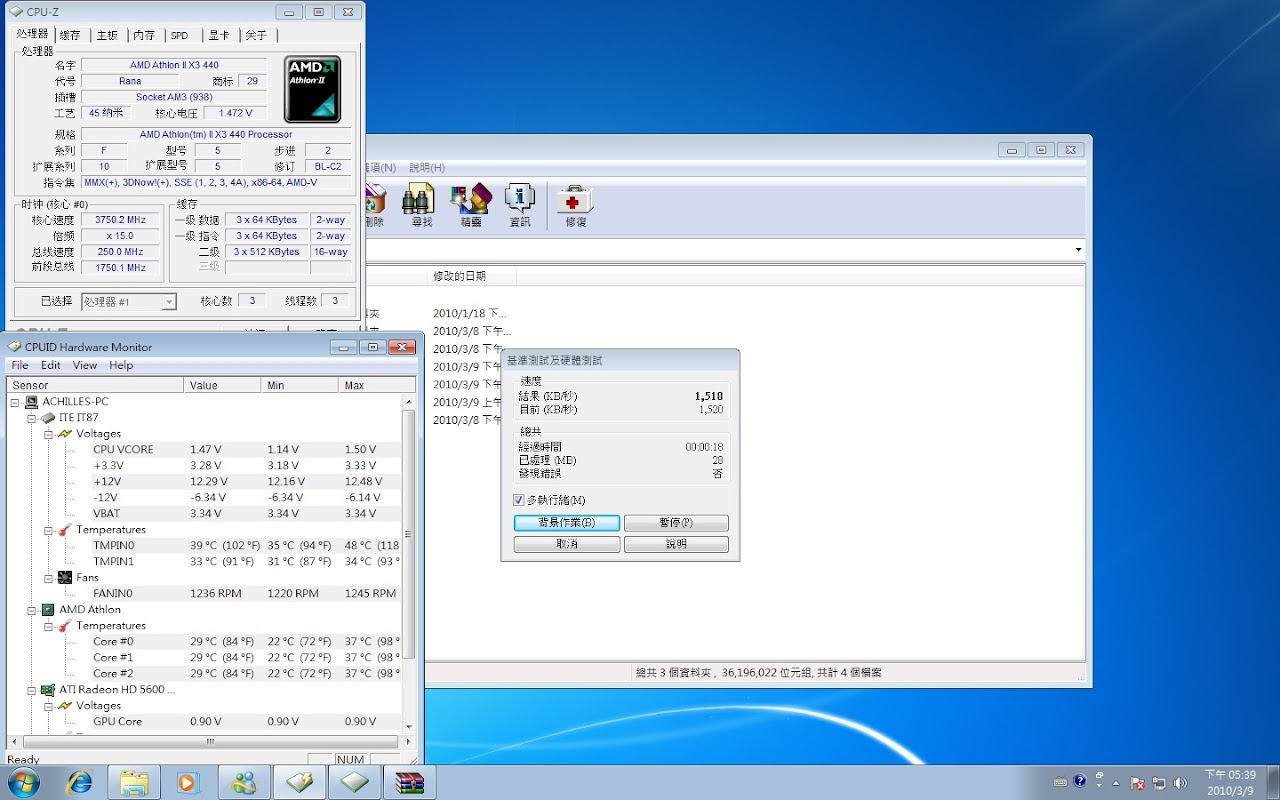
Task: Switch to the 内存 (Memory) tab in CPU-Z
Action: tap(144, 35)
